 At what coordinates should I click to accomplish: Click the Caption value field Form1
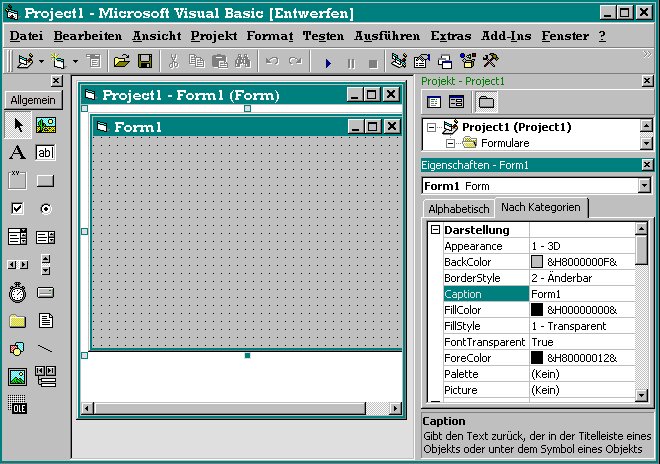point(582,294)
